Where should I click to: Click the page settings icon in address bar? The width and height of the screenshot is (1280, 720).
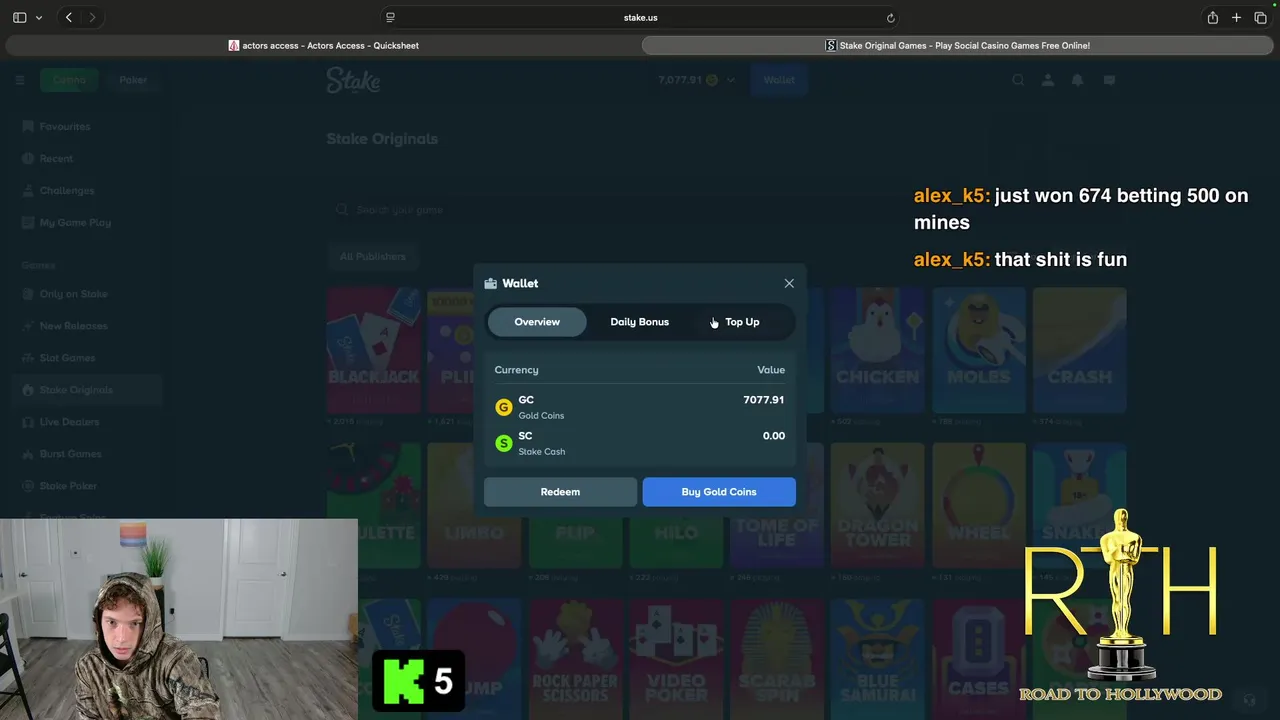pos(390,17)
